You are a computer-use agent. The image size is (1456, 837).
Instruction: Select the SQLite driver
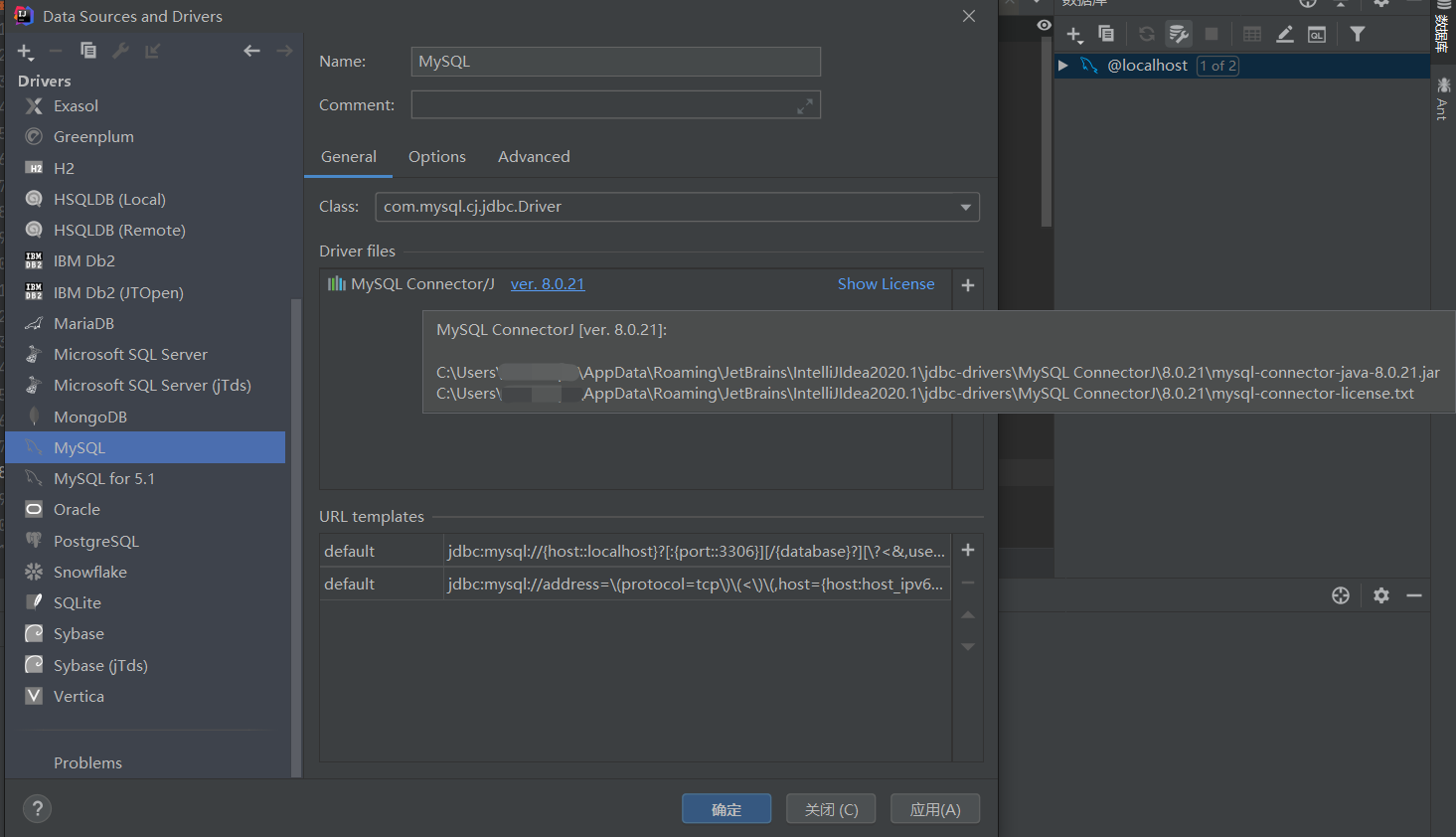145,603
